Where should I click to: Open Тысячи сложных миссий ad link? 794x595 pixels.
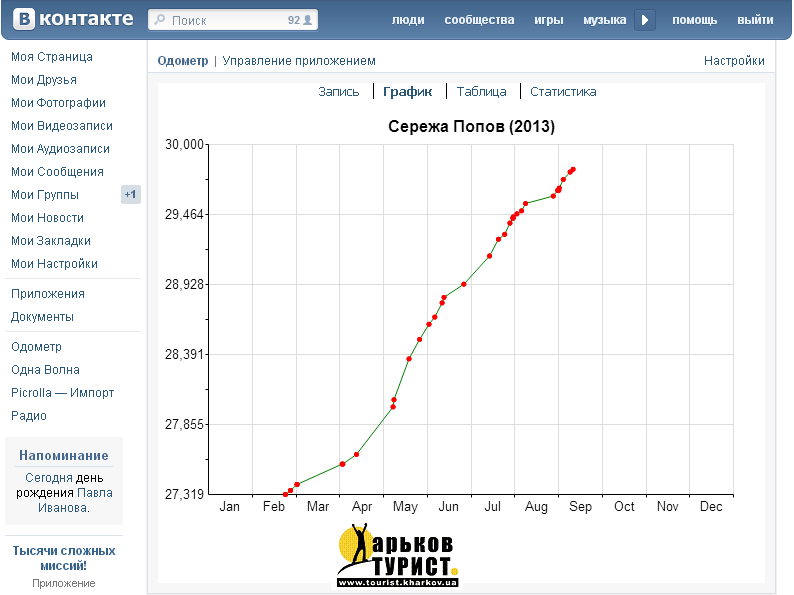tap(64, 558)
